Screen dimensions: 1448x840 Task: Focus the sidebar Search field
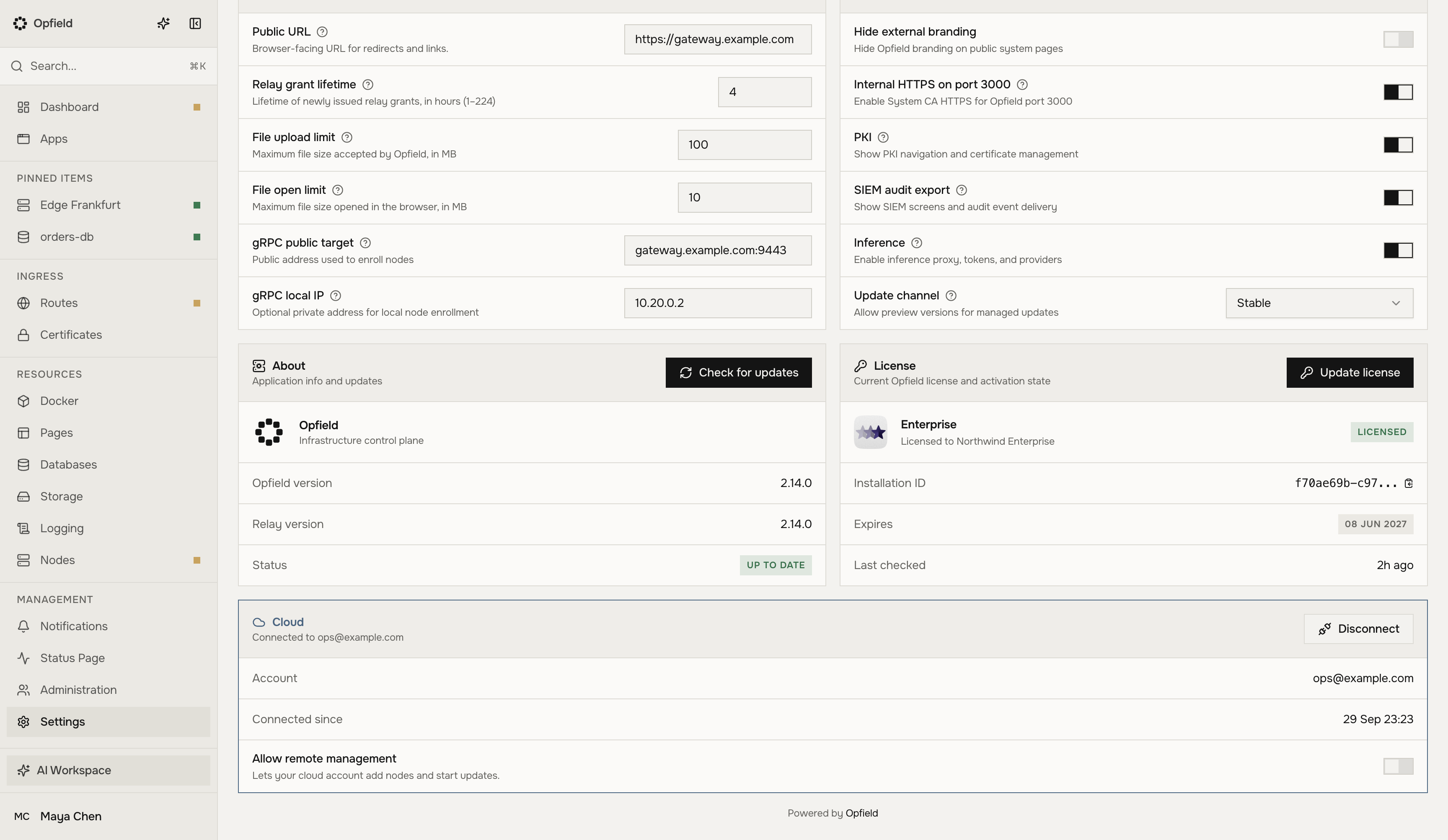[109, 67]
